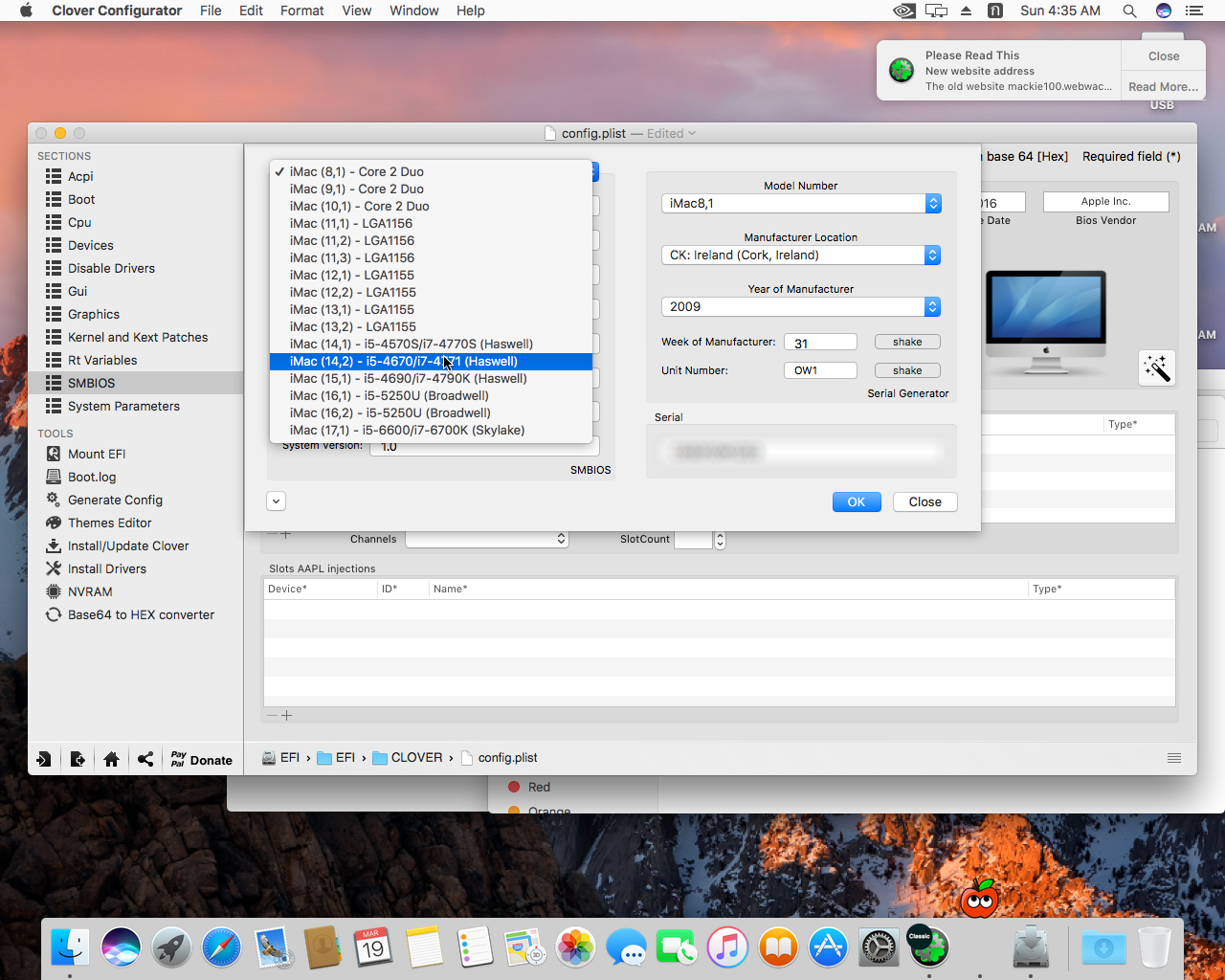Screen dimensions: 1225x980
Task: Open the Manufacturer Location dropdown
Action: 801,255
